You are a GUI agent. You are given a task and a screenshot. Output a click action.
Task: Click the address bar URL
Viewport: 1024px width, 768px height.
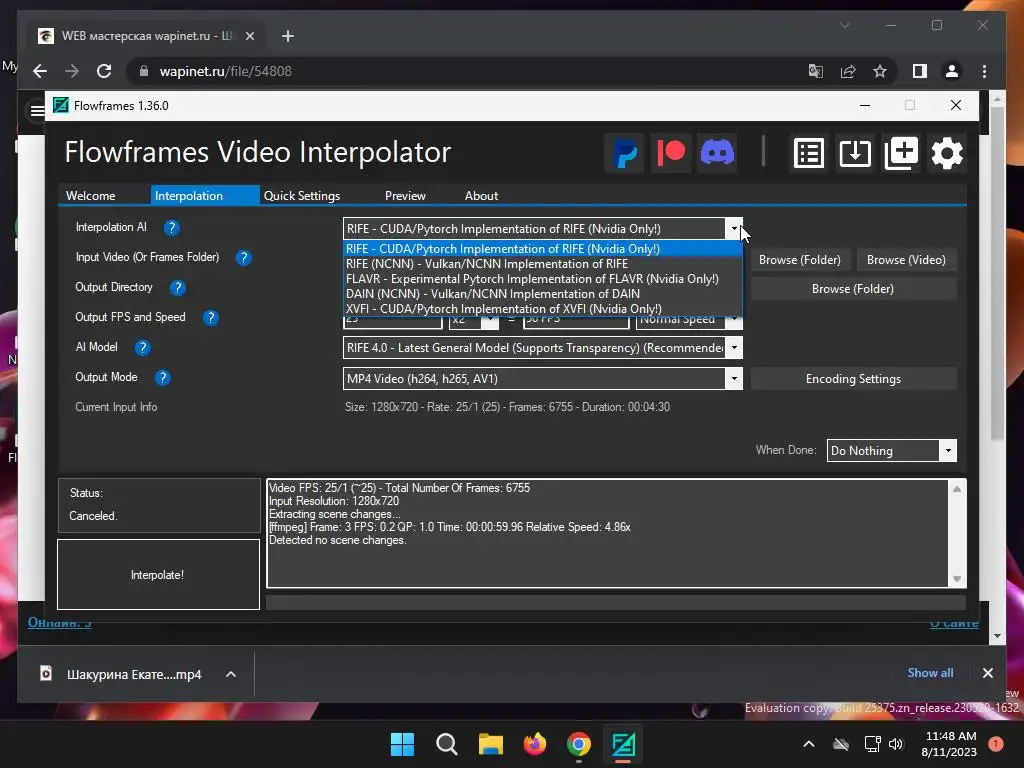click(225, 71)
